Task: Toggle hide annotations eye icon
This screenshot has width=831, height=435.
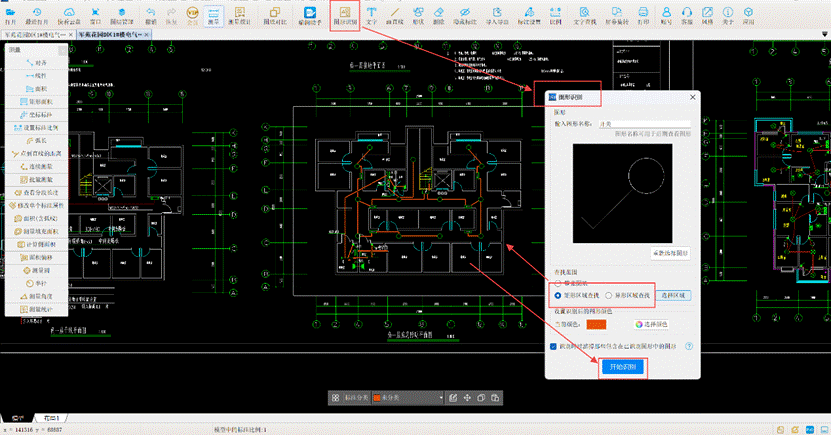Action: [x=465, y=15]
